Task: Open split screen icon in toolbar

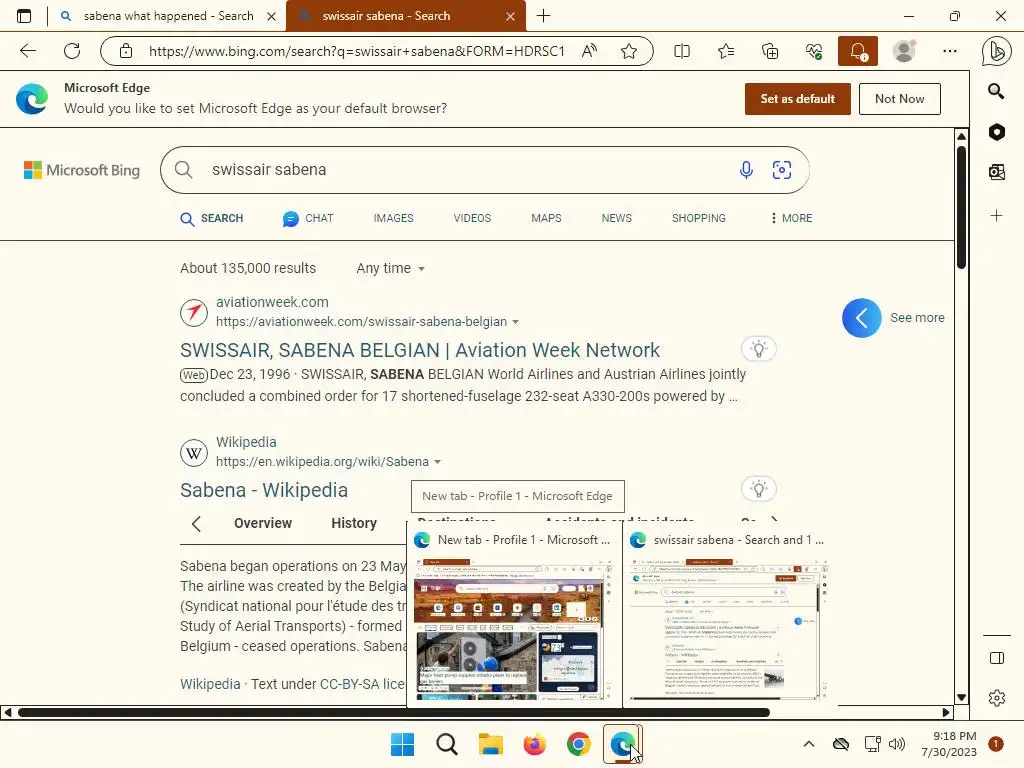Action: click(682, 51)
